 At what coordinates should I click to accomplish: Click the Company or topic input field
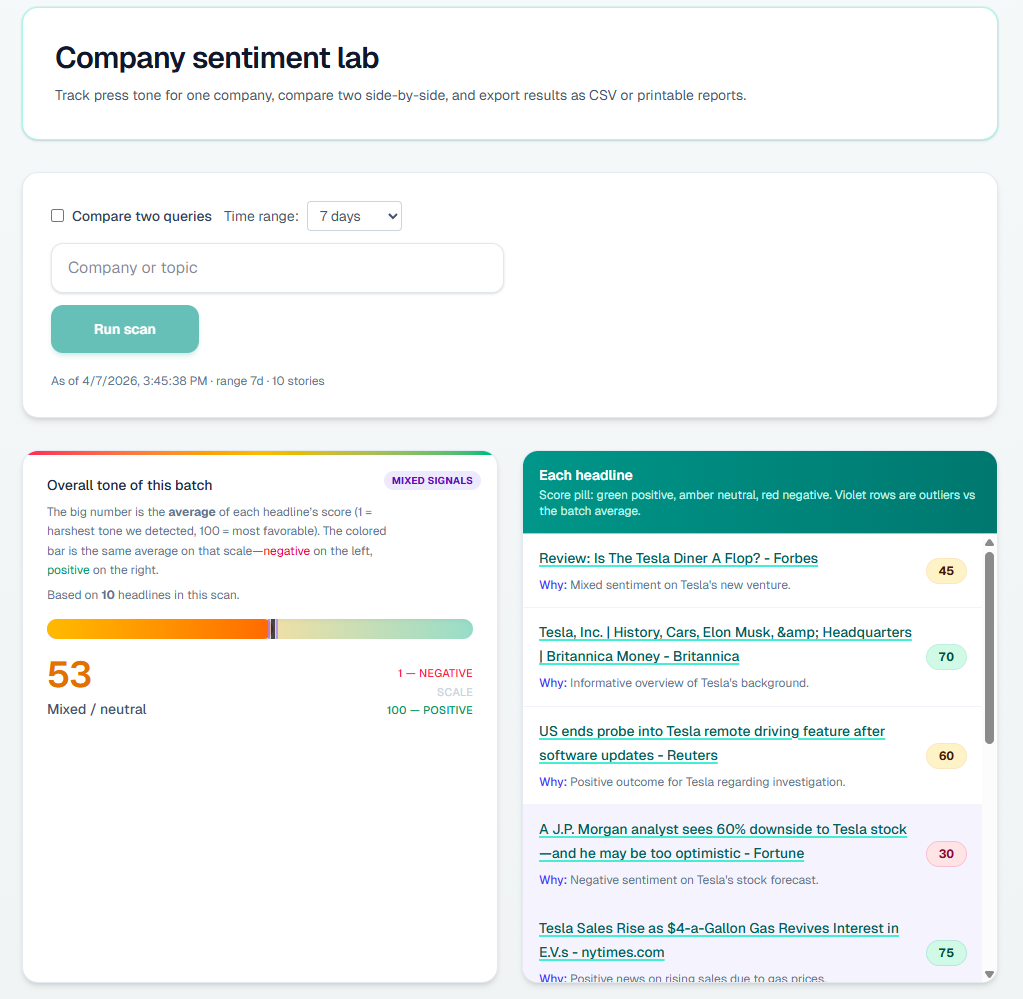click(277, 267)
